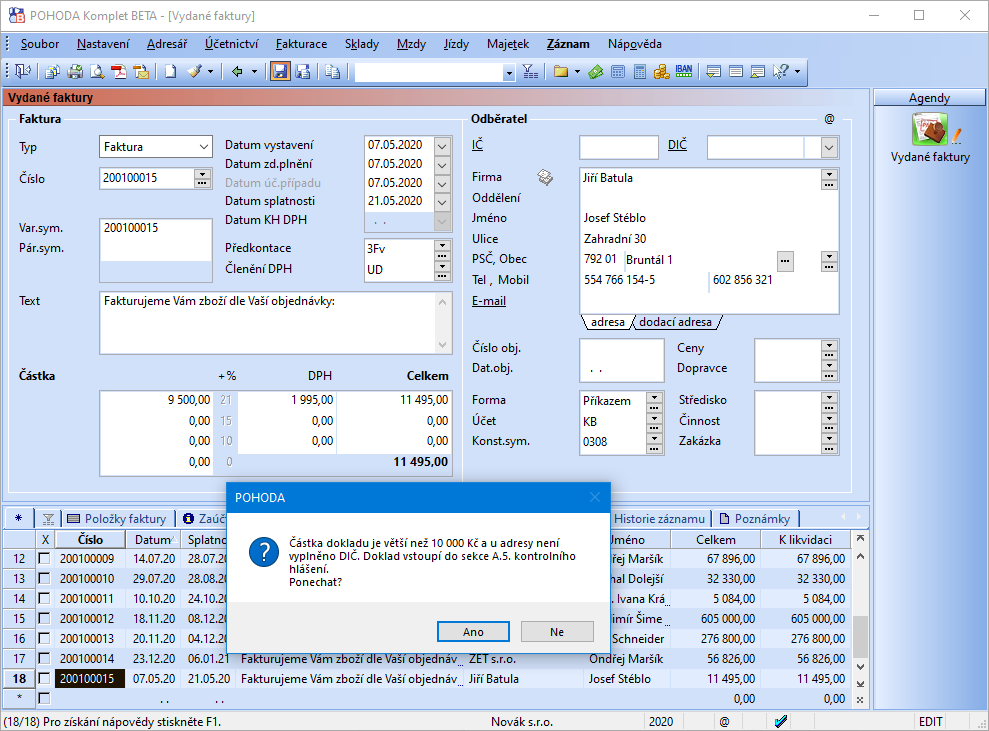Click the Var.sym. input field containing 200100015
The height and width of the screenshot is (731, 989).
coord(156,228)
